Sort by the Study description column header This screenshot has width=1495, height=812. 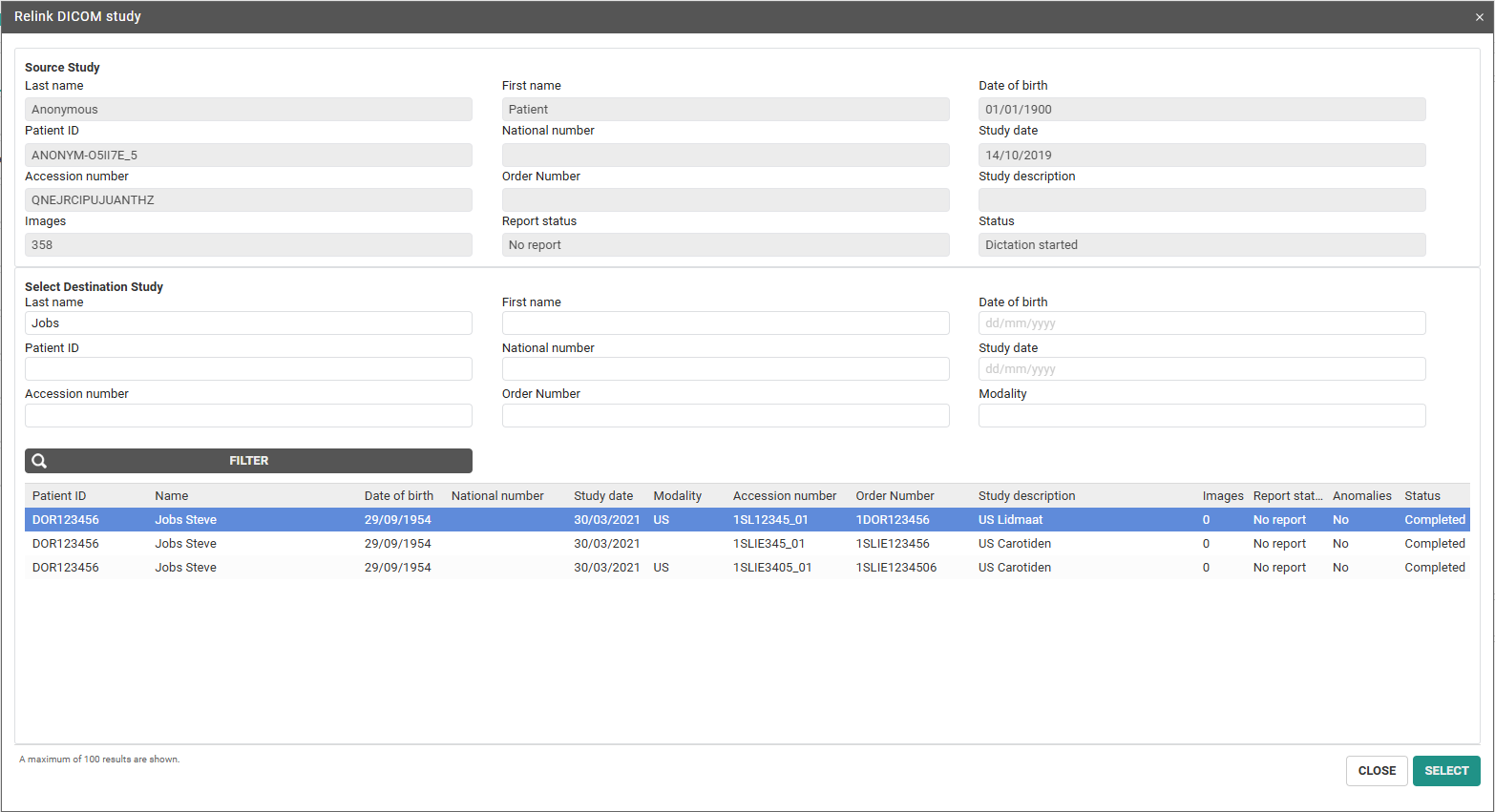(1026, 496)
